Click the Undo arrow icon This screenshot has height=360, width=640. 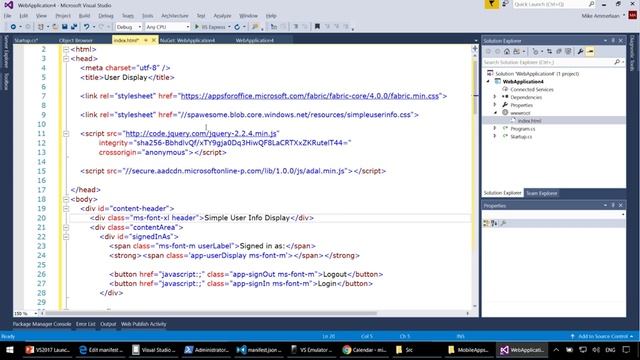87,27
